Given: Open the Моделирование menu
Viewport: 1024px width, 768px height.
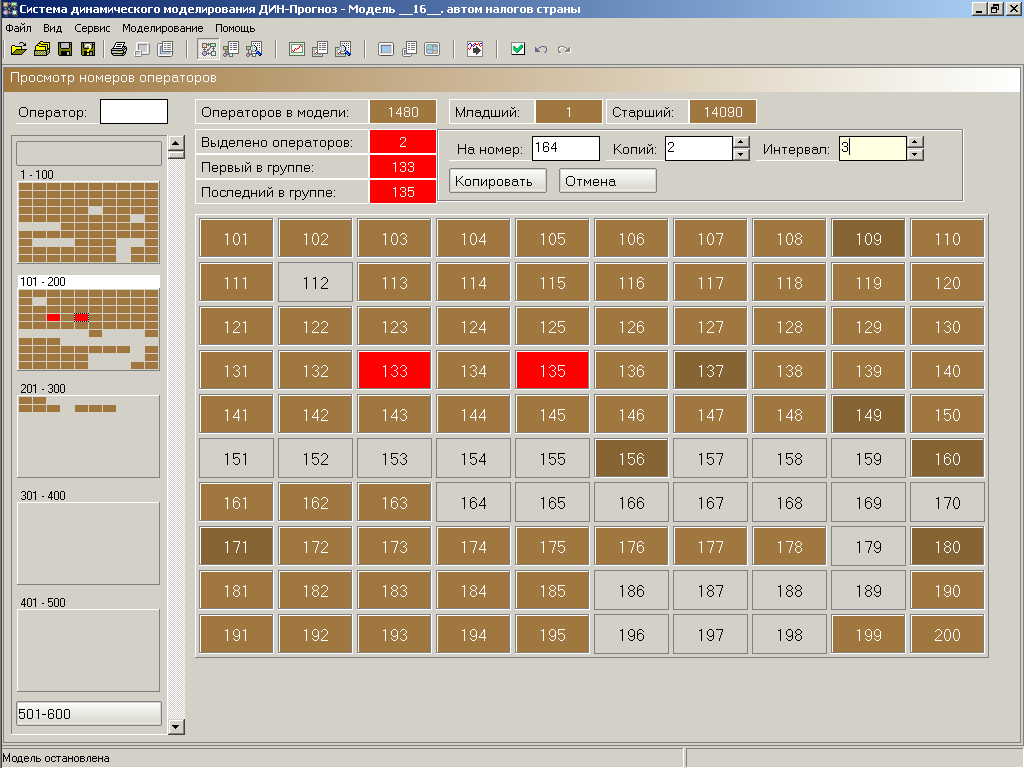Looking at the screenshot, I should tap(162, 28).
